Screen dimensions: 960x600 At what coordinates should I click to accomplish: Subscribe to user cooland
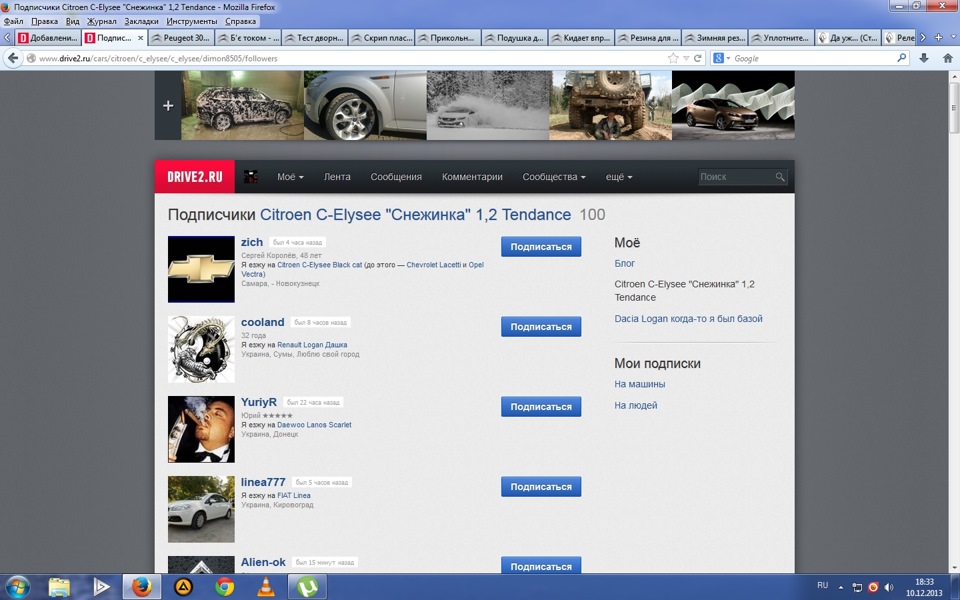541,326
